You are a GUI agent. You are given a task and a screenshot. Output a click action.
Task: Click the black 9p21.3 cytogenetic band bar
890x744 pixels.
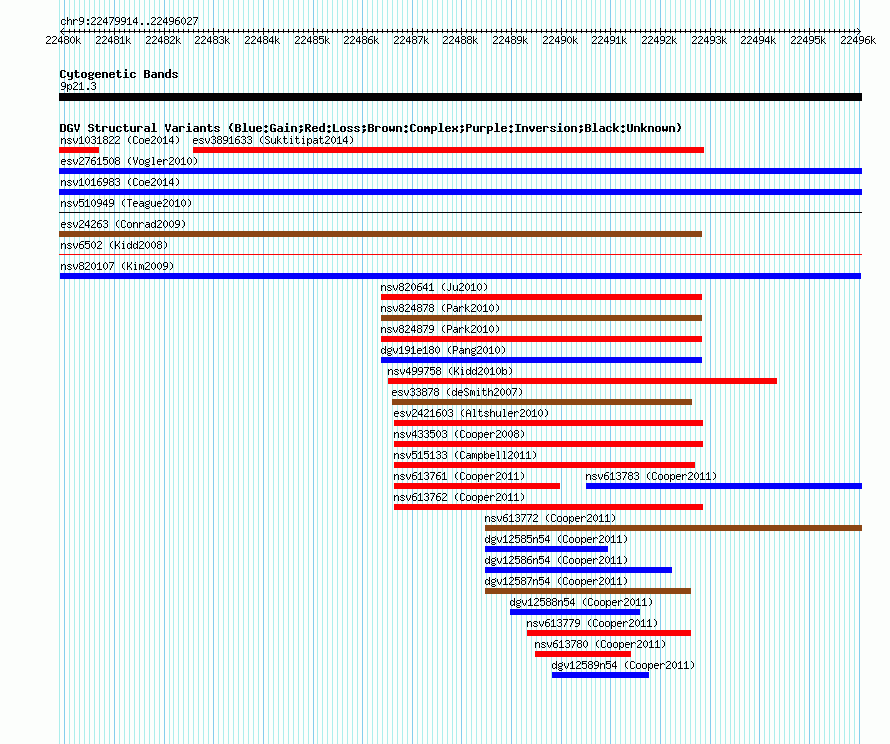coord(460,97)
